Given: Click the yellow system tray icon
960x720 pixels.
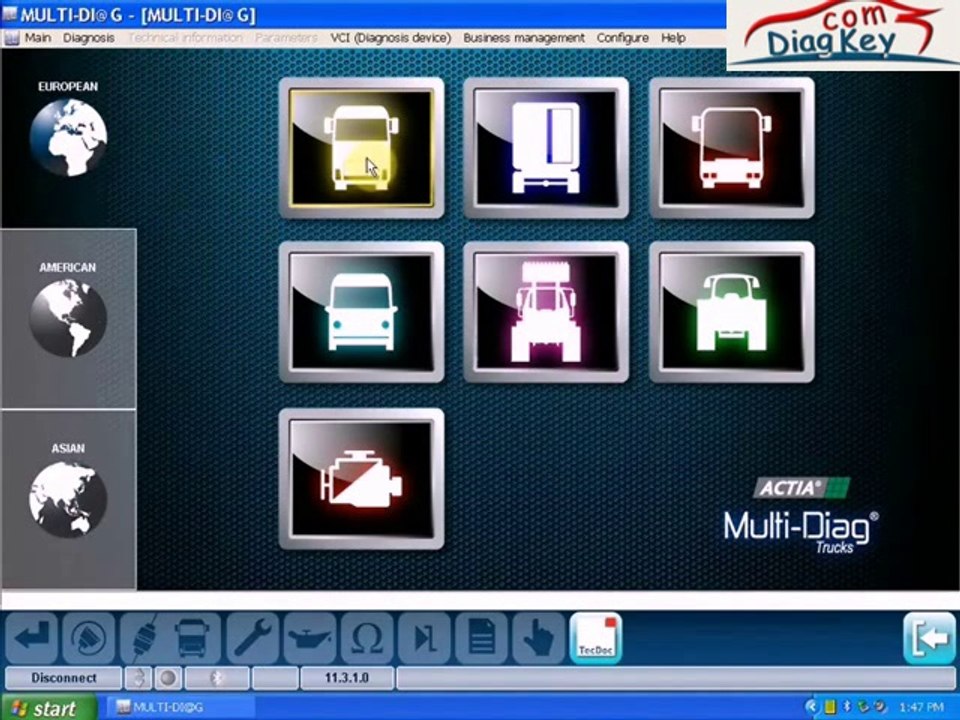Looking at the screenshot, I should tap(830, 708).
